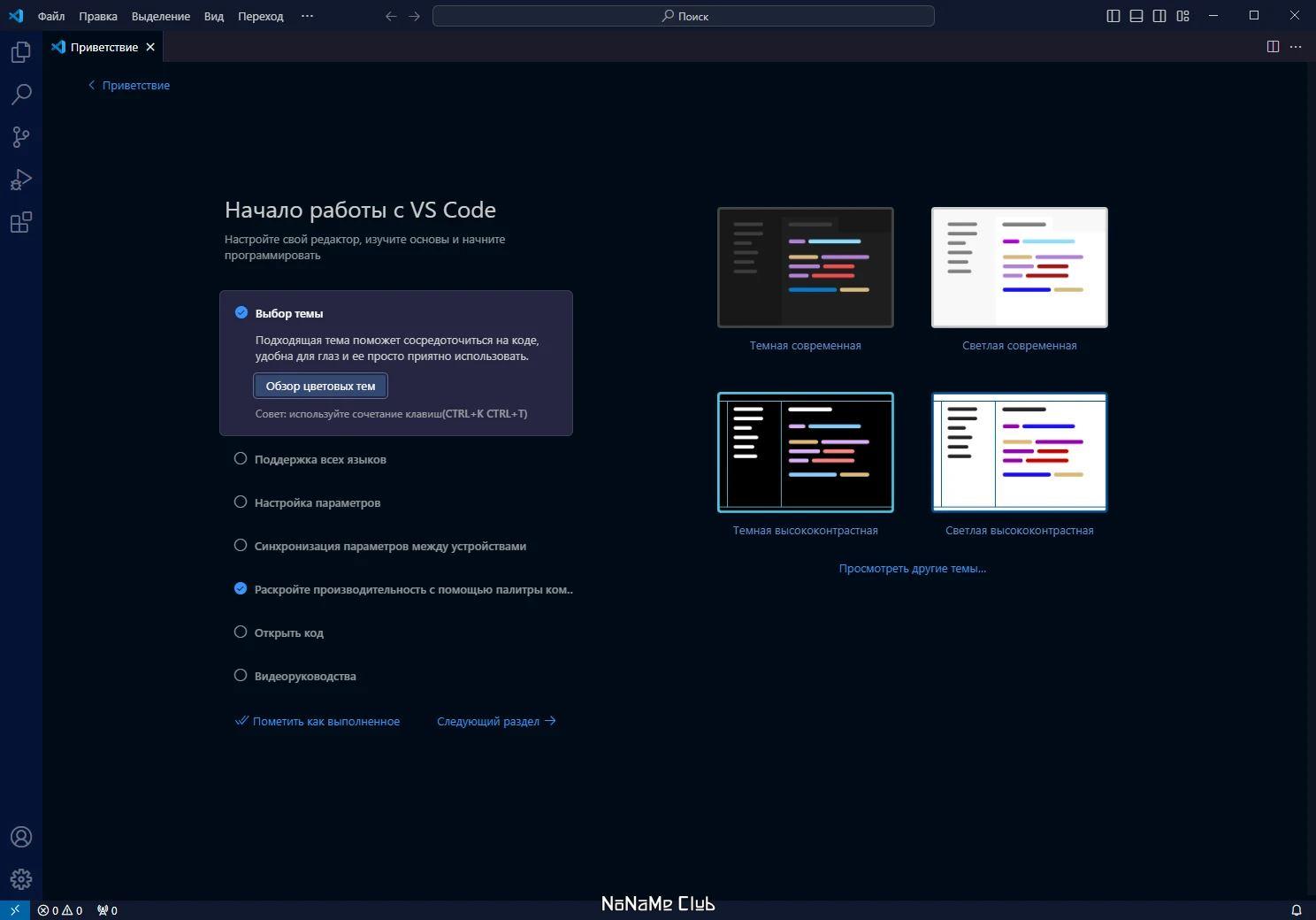Go back with the left arrow

point(391,16)
